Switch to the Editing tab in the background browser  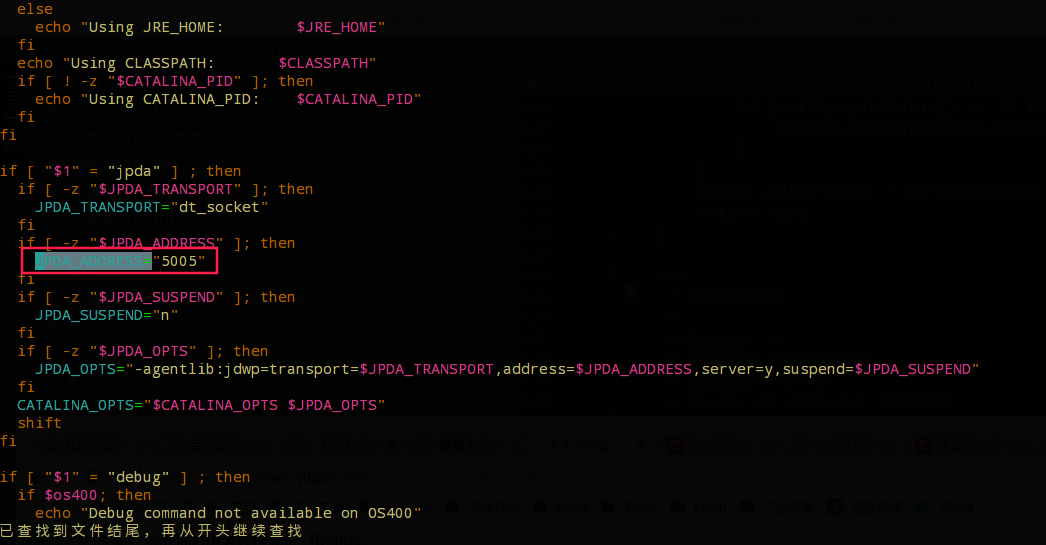point(586,445)
